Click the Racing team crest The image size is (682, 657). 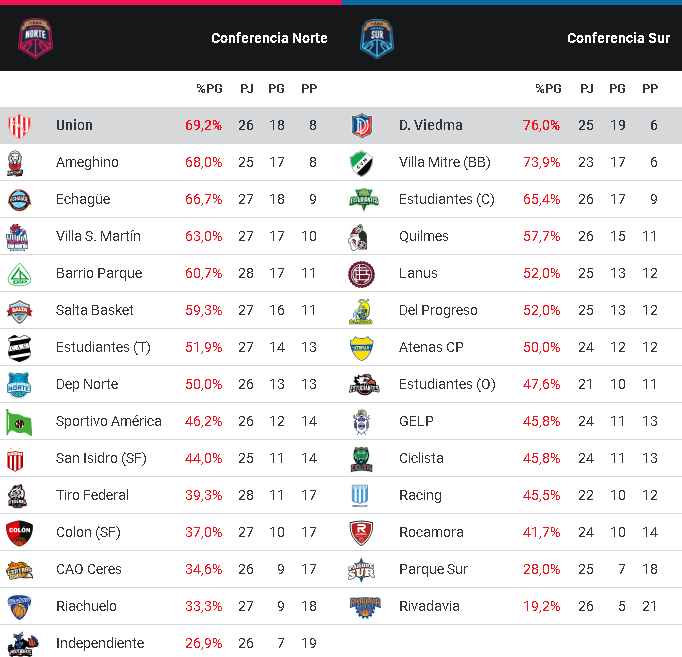tap(361, 495)
